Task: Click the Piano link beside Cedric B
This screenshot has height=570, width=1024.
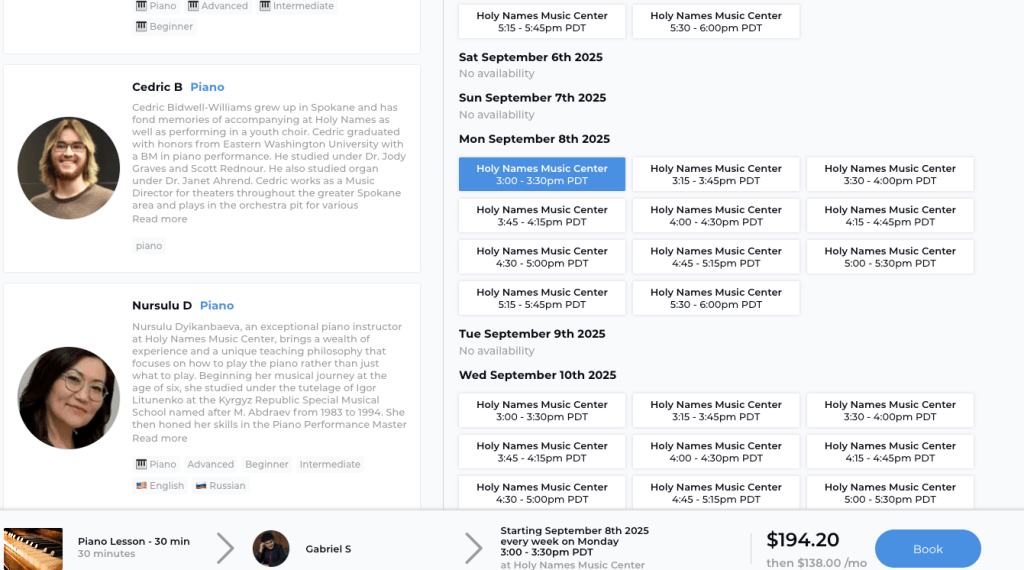Action: pos(207,87)
